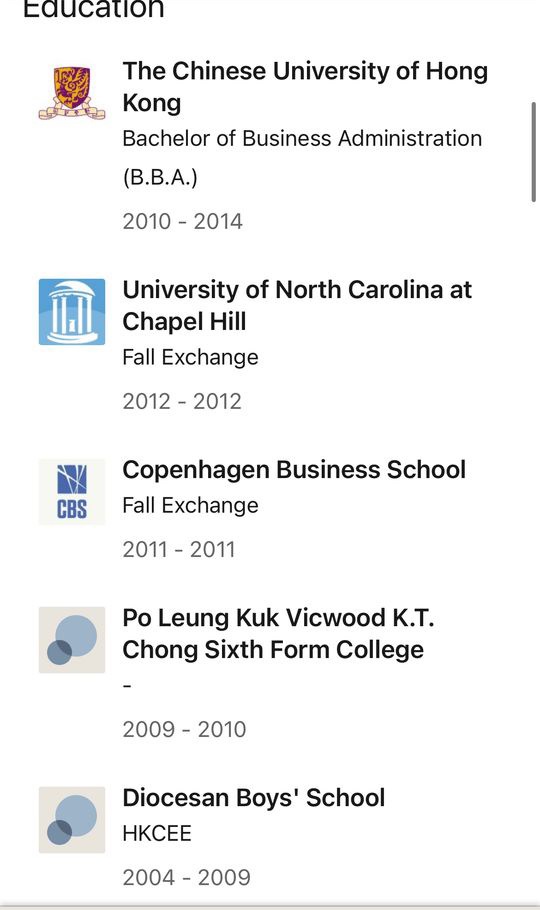Open the Copenhagen Business School entry
Viewport: 540px width, 910px height.
294,470
